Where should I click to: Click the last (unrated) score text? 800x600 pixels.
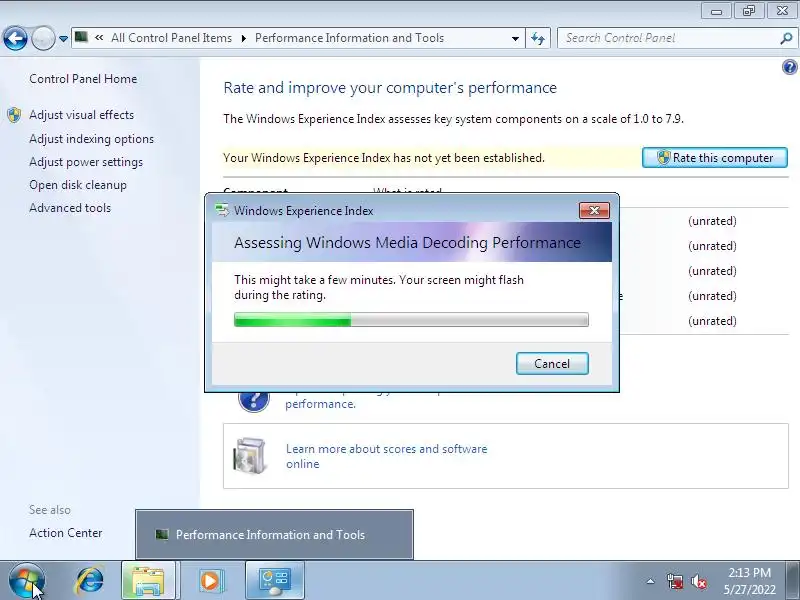coord(712,321)
